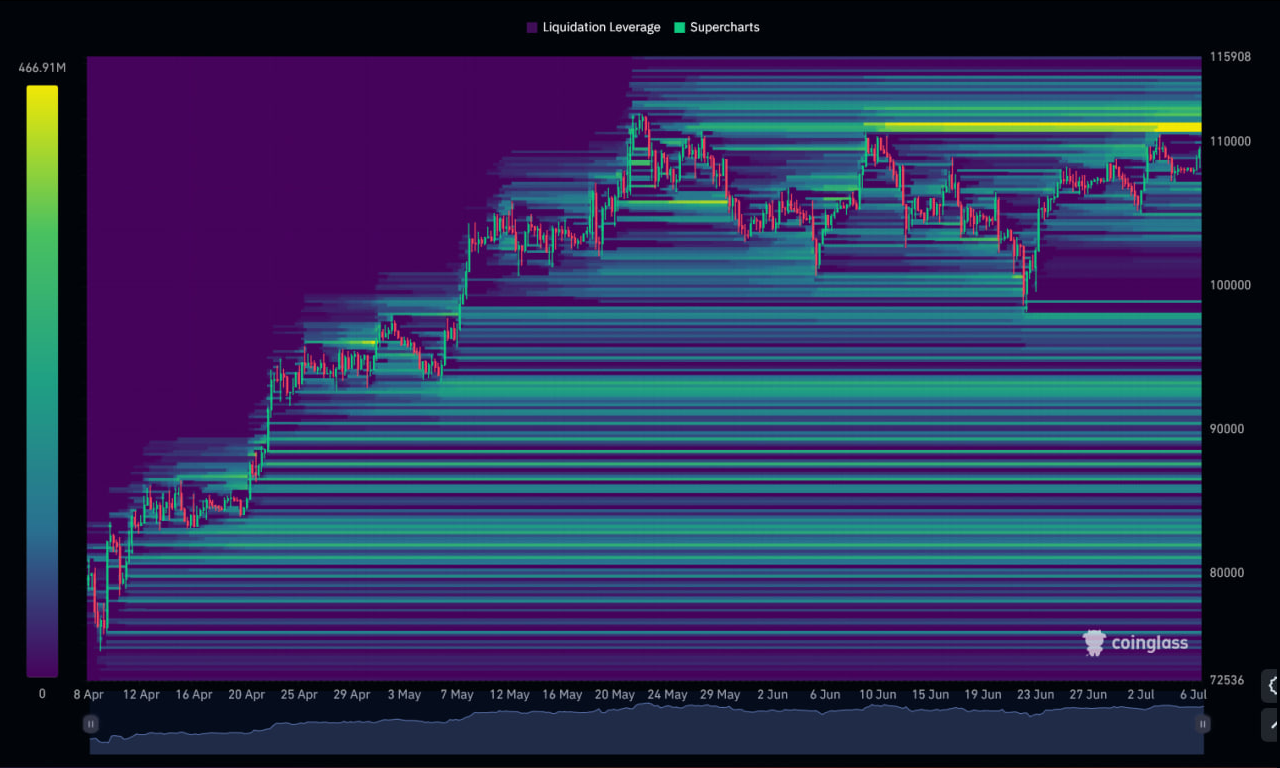The height and width of the screenshot is (768, 1280).
Task: Grab the left handle of the range slider
Action: [x=90, y=723]
